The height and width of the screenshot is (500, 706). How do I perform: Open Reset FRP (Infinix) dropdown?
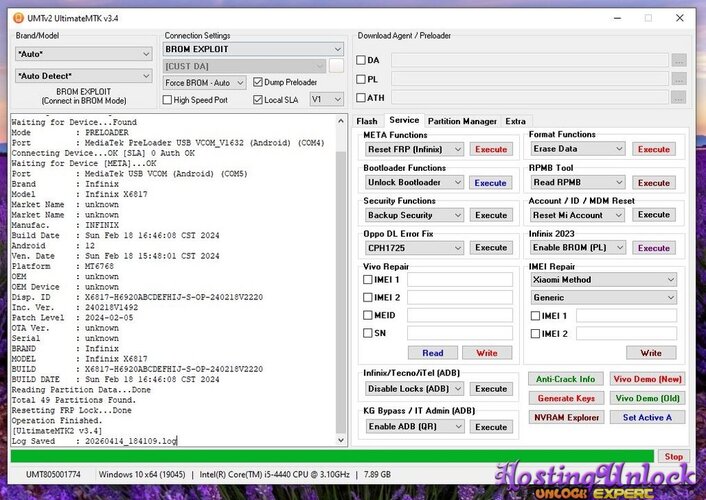pos(414,149)
